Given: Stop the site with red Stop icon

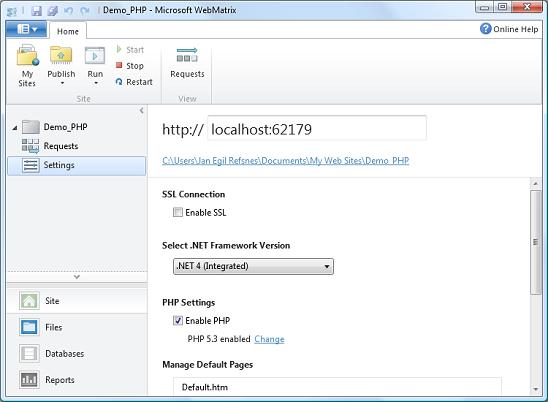Looking at the screenshot, I should pyautogui.click(x=119, y=65).
